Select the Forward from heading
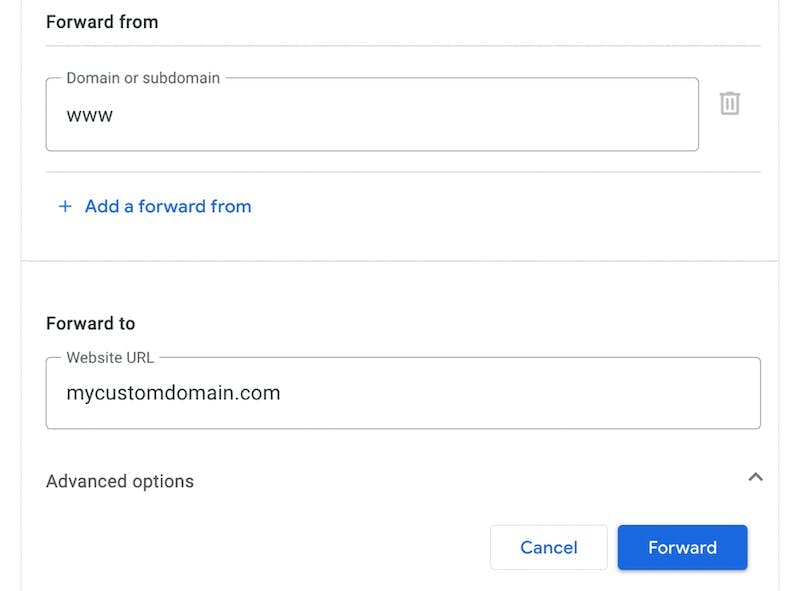Screen dimensions: 800x591 tap(102, 22)
